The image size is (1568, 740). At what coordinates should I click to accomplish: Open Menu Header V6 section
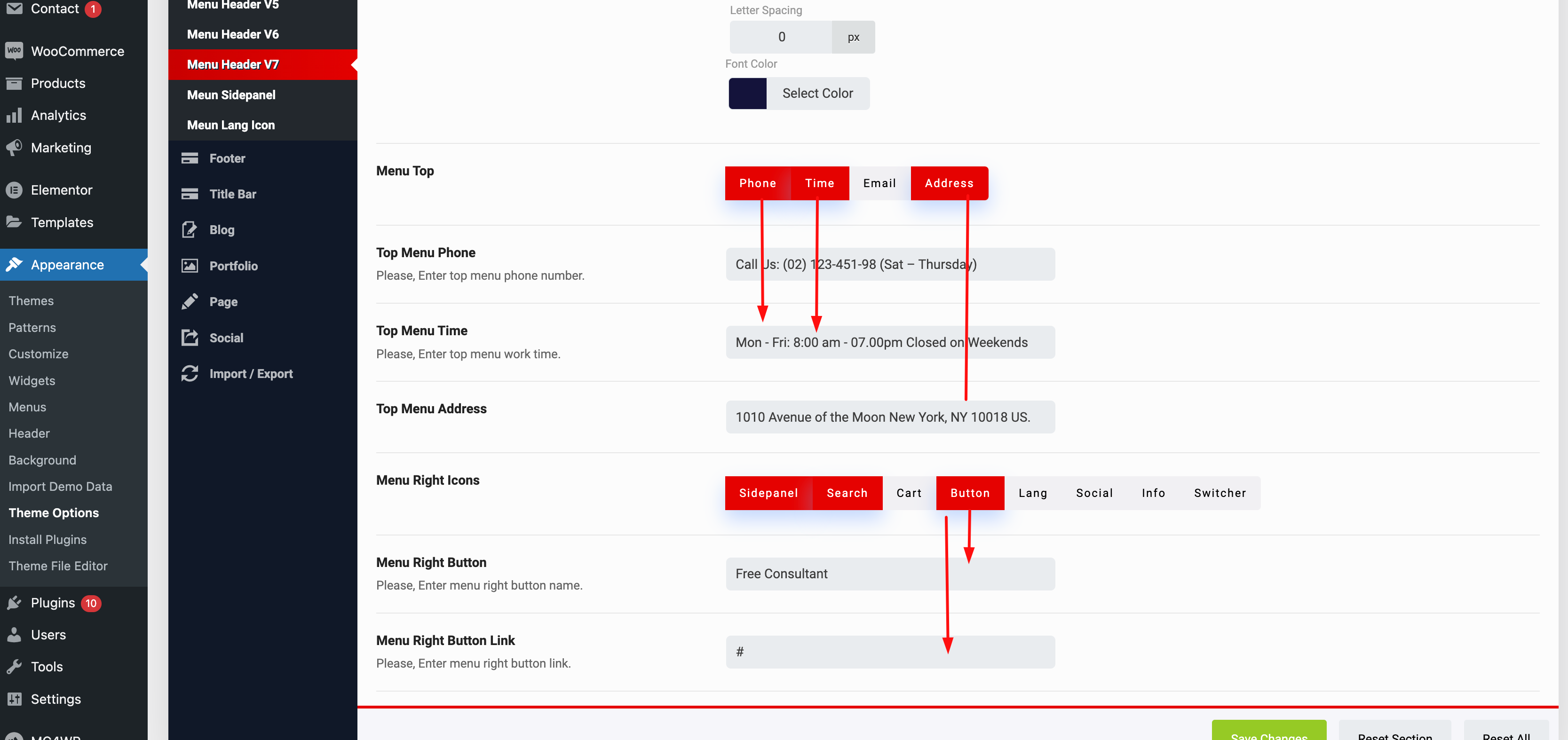click(262, 34)
